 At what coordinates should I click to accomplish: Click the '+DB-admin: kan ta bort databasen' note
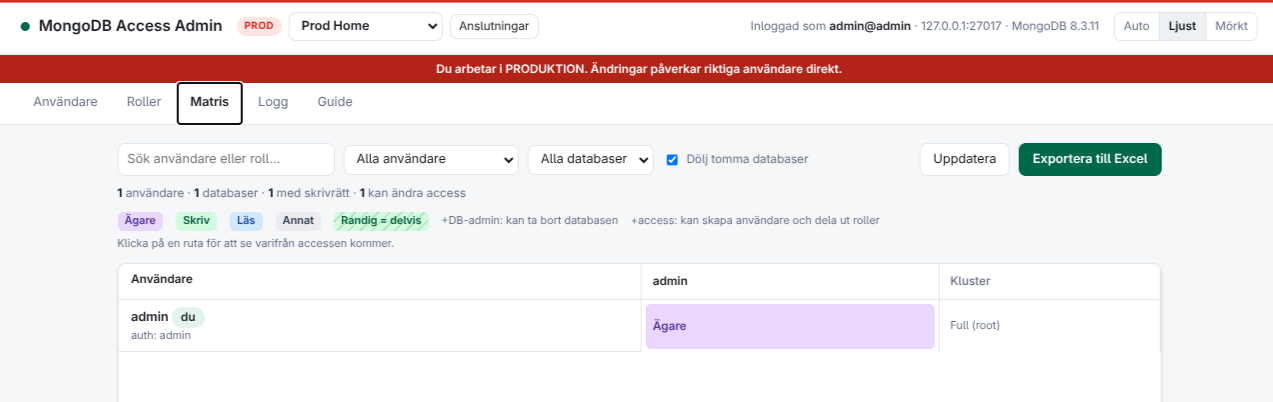pos(530,220)
